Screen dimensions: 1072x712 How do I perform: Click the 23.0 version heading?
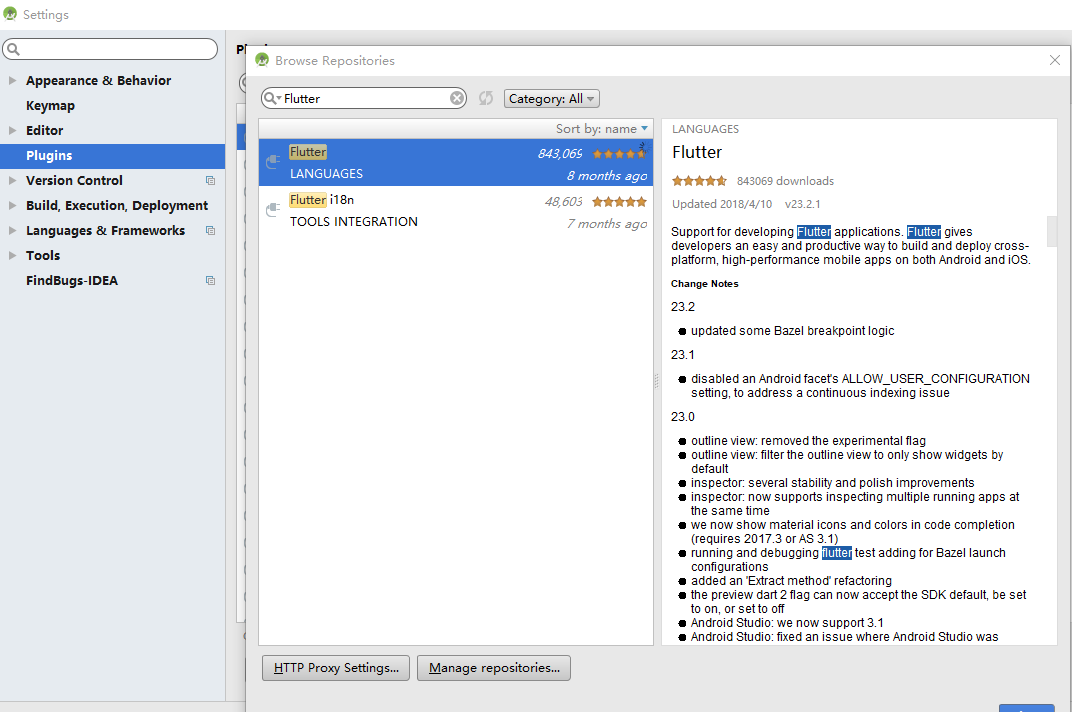[x=682, y=417]
